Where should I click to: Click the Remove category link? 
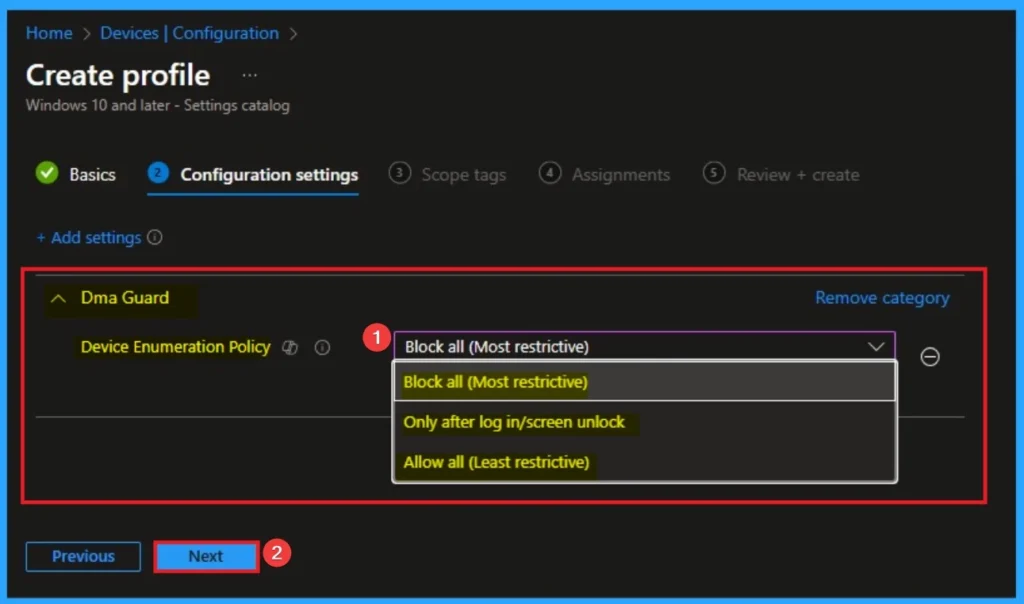[882, 298]
